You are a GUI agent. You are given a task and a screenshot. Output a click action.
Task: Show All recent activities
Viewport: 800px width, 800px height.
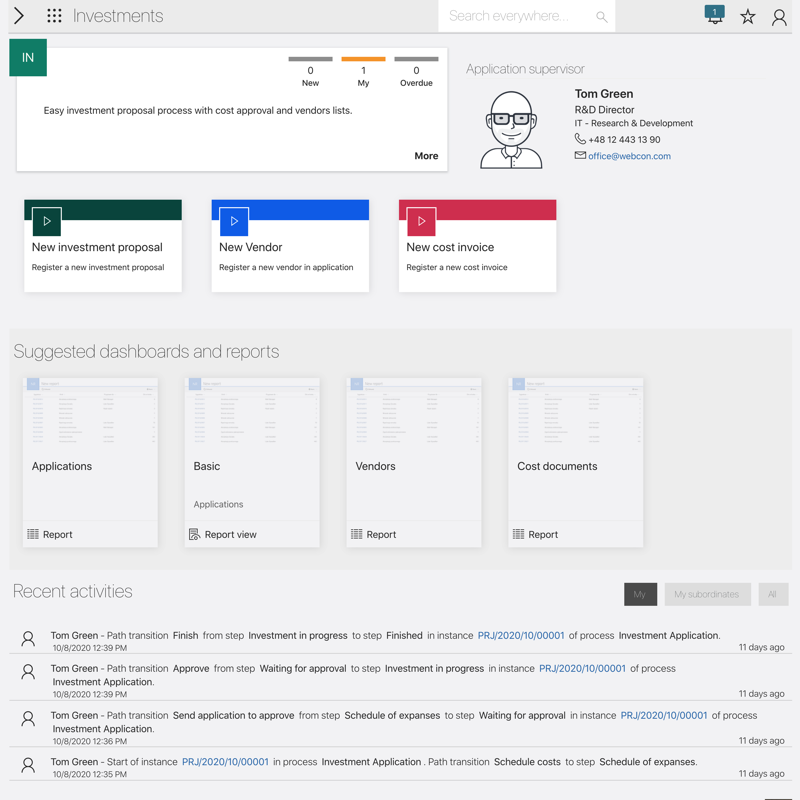coord(772,594)
